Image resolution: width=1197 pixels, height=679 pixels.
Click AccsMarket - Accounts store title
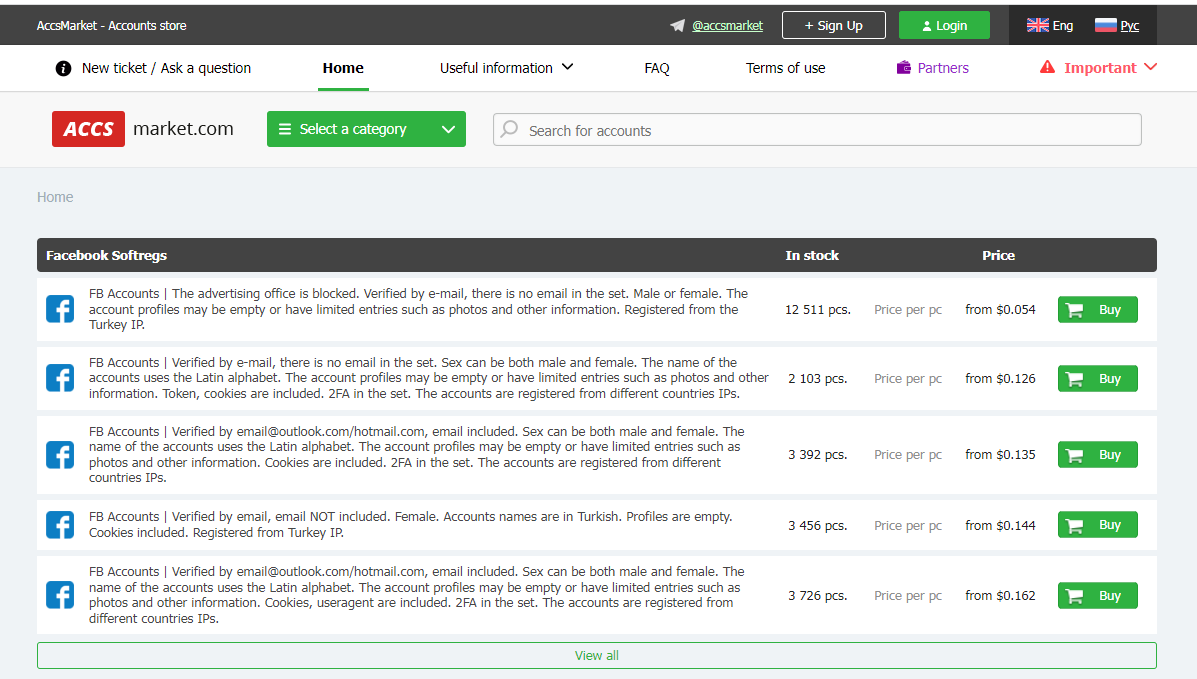click(111, 25)
